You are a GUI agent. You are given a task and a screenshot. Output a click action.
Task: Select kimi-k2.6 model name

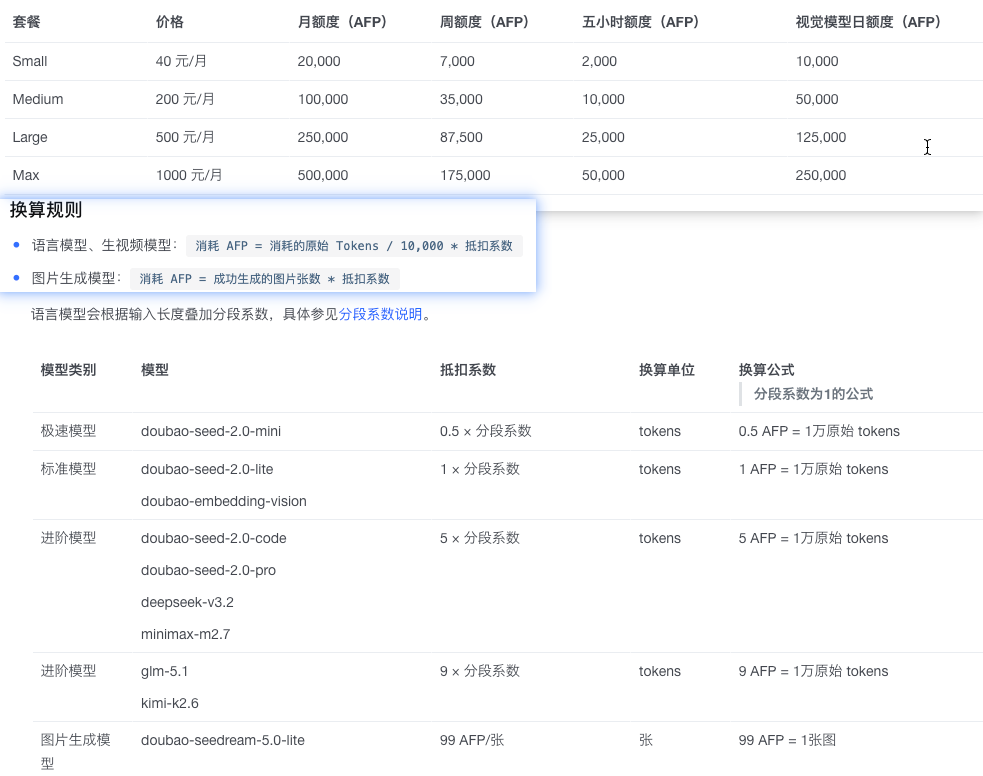(170, 703)
